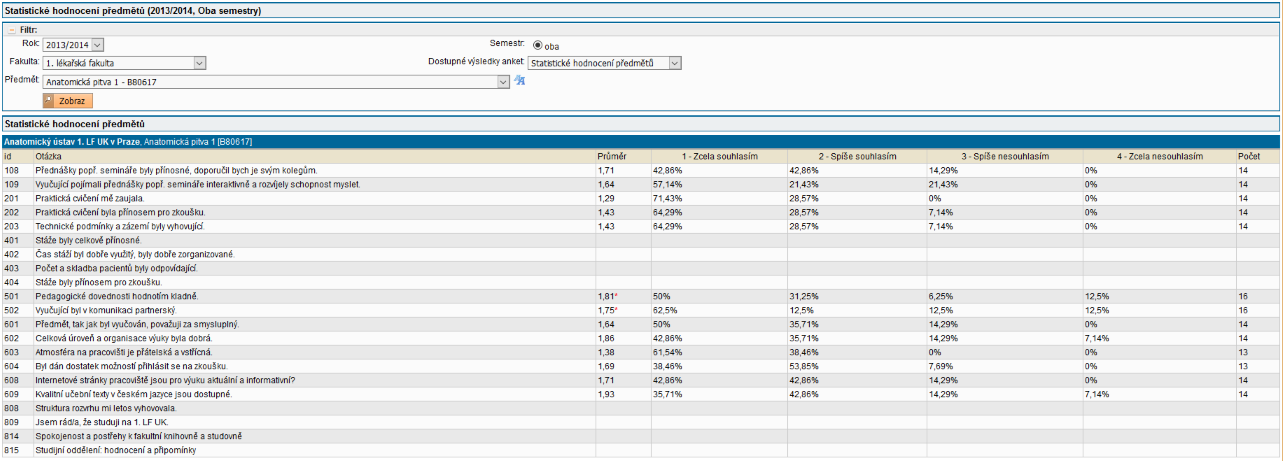Collapse the Filtr panel using the minus icon
1283x461 pixels.
pos(12,30)
